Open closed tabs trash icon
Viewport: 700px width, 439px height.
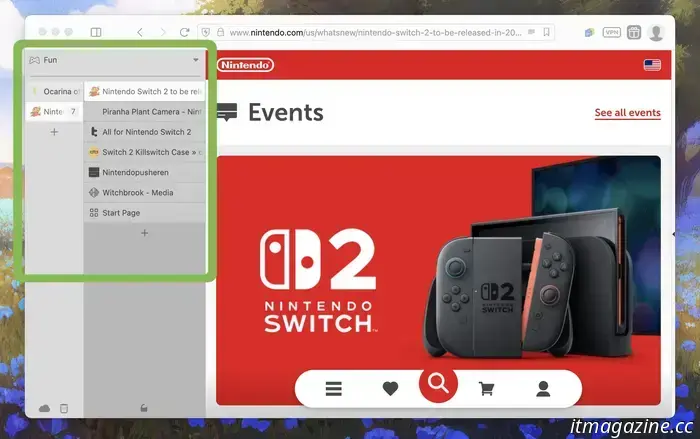coord(64,408)
